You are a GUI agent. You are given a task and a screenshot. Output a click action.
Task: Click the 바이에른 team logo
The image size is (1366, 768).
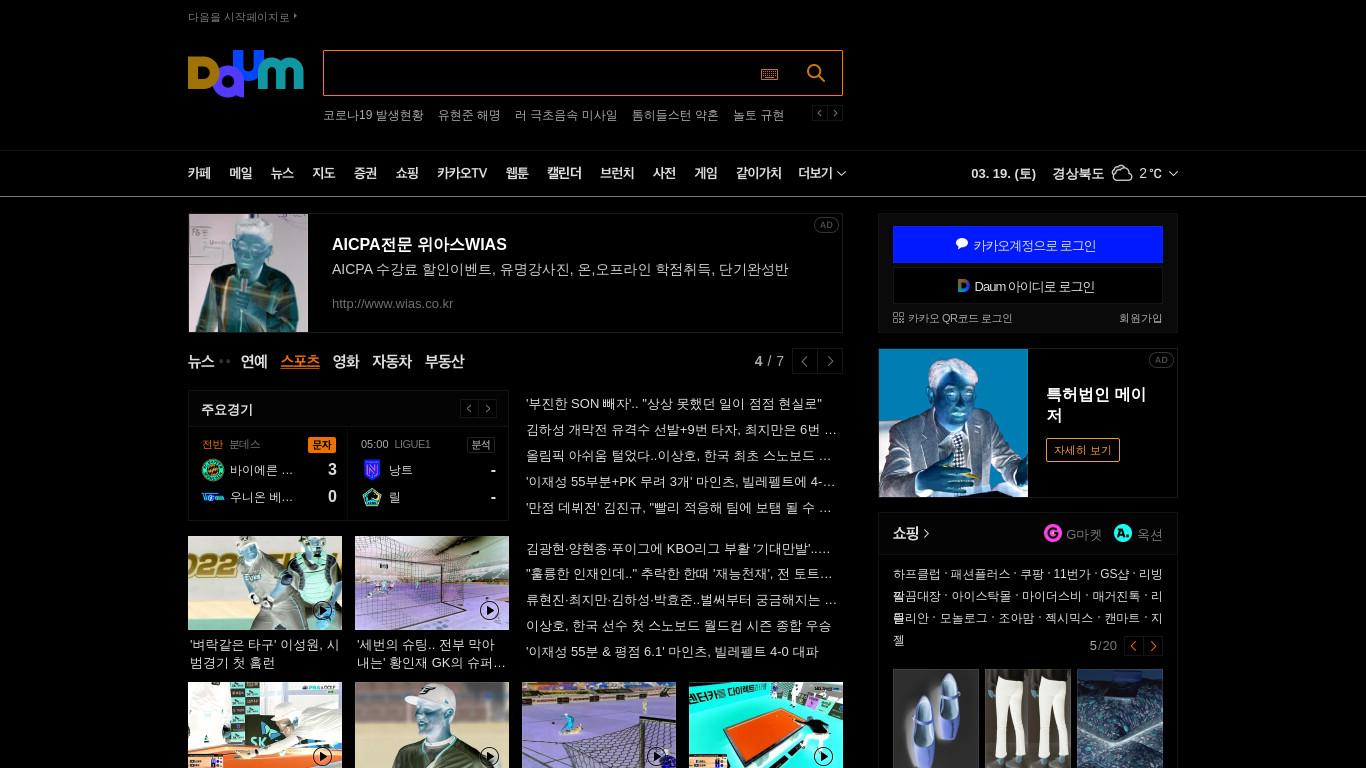click(x=213, y=470)
